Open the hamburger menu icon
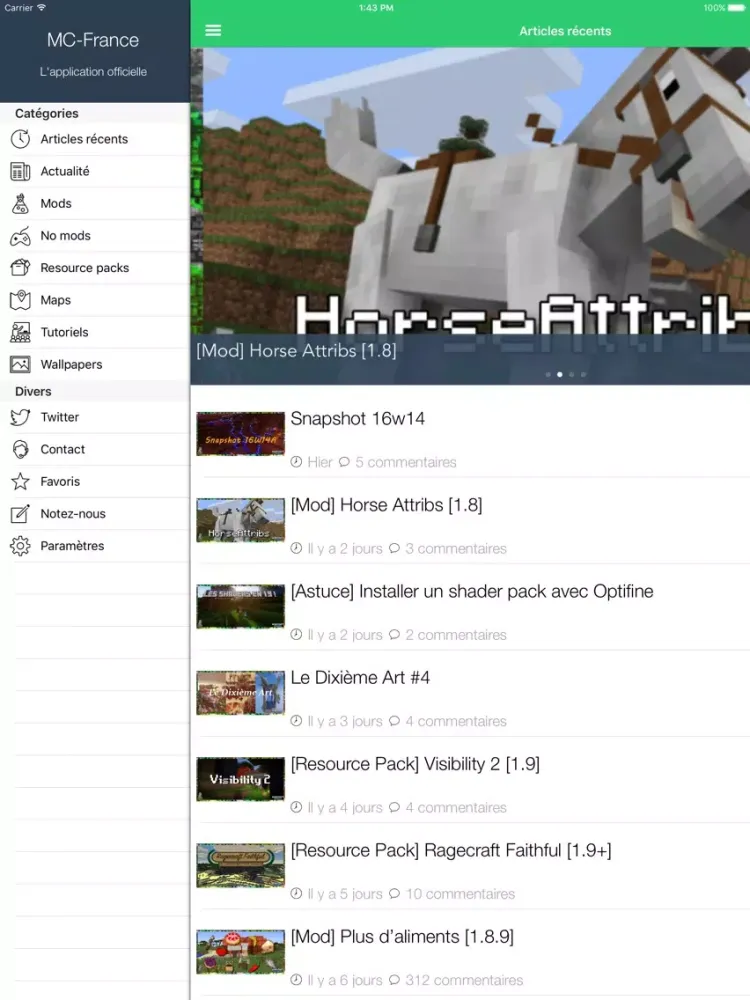Screen dimensions: 750x1000 213,31
